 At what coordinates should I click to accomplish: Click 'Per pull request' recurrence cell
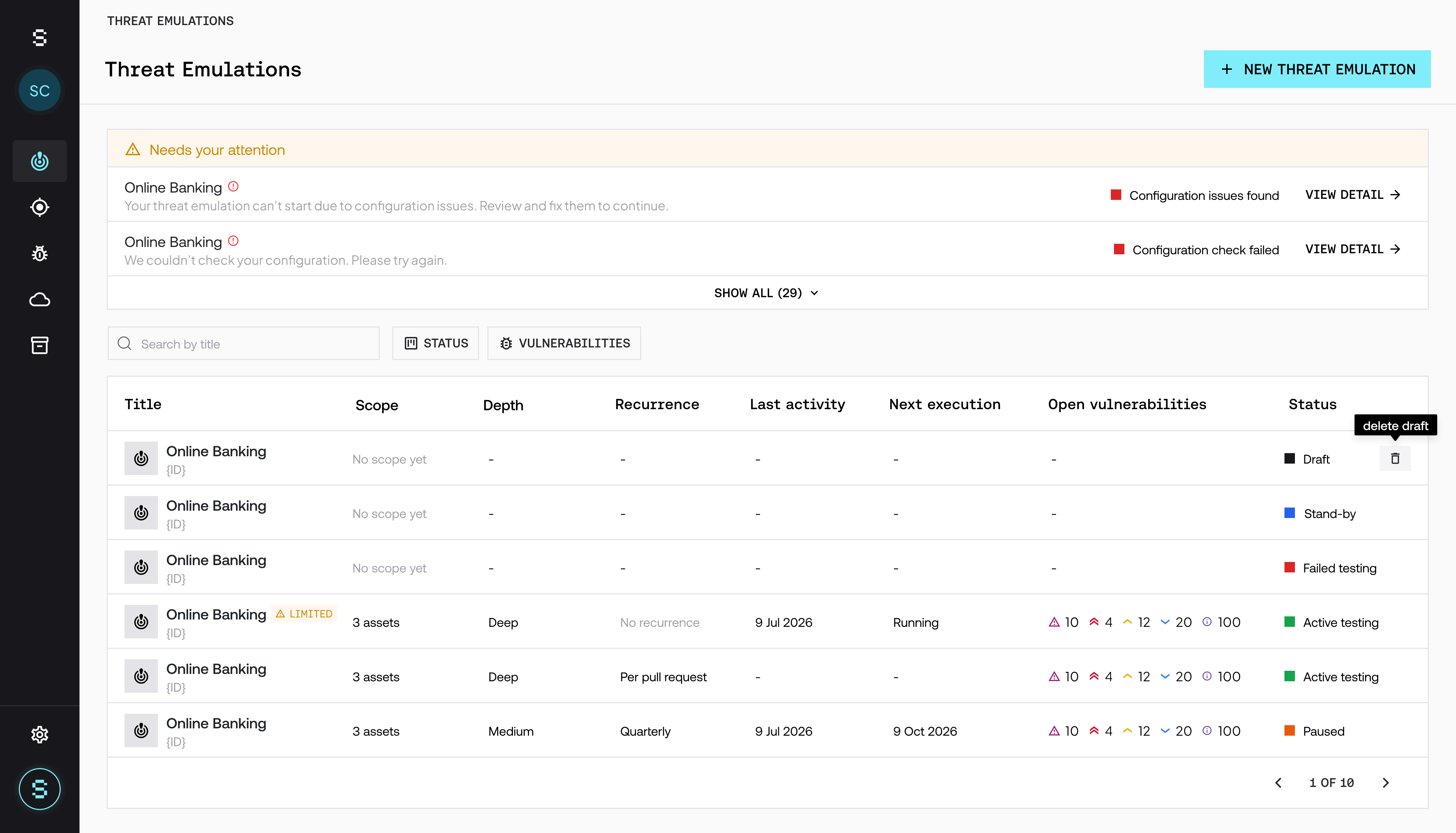(663, 677)
